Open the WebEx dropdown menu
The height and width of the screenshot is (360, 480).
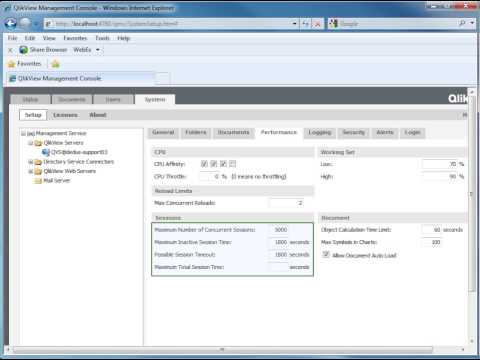click(98, 50)
